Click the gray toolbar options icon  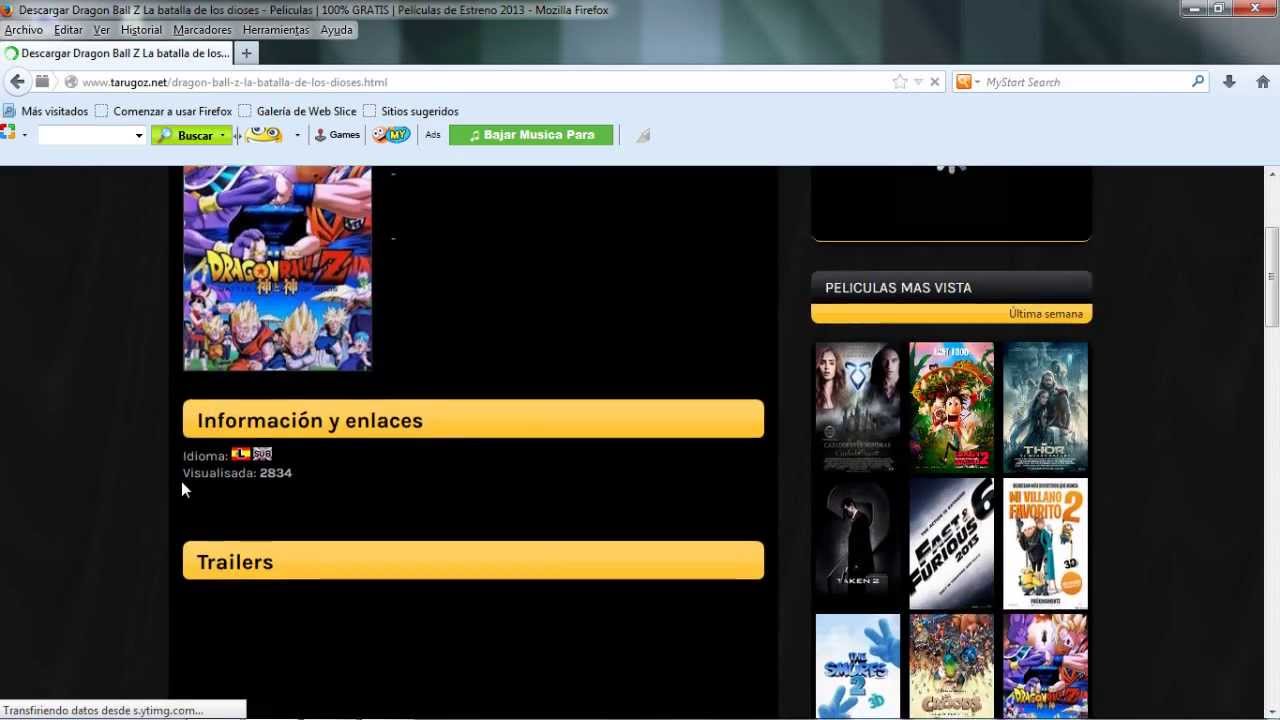(x=643, y=135)
